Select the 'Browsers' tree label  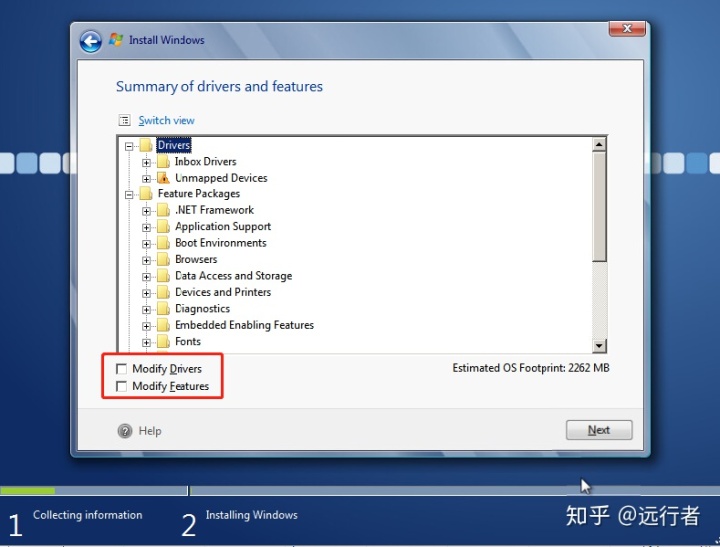196,259
